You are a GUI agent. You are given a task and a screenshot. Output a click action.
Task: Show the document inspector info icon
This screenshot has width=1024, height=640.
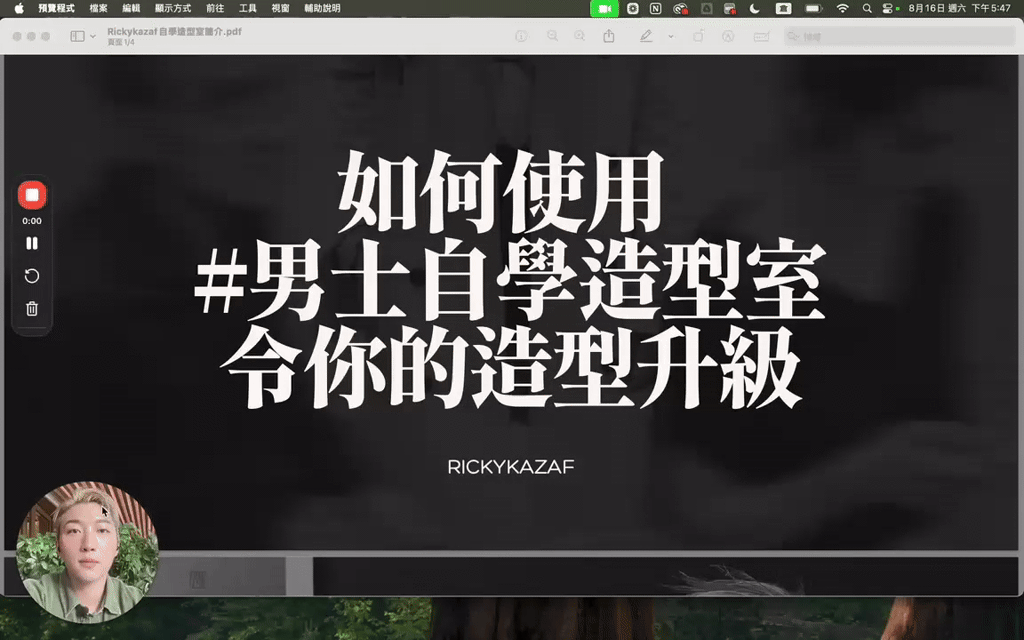(x=521, y=37)
